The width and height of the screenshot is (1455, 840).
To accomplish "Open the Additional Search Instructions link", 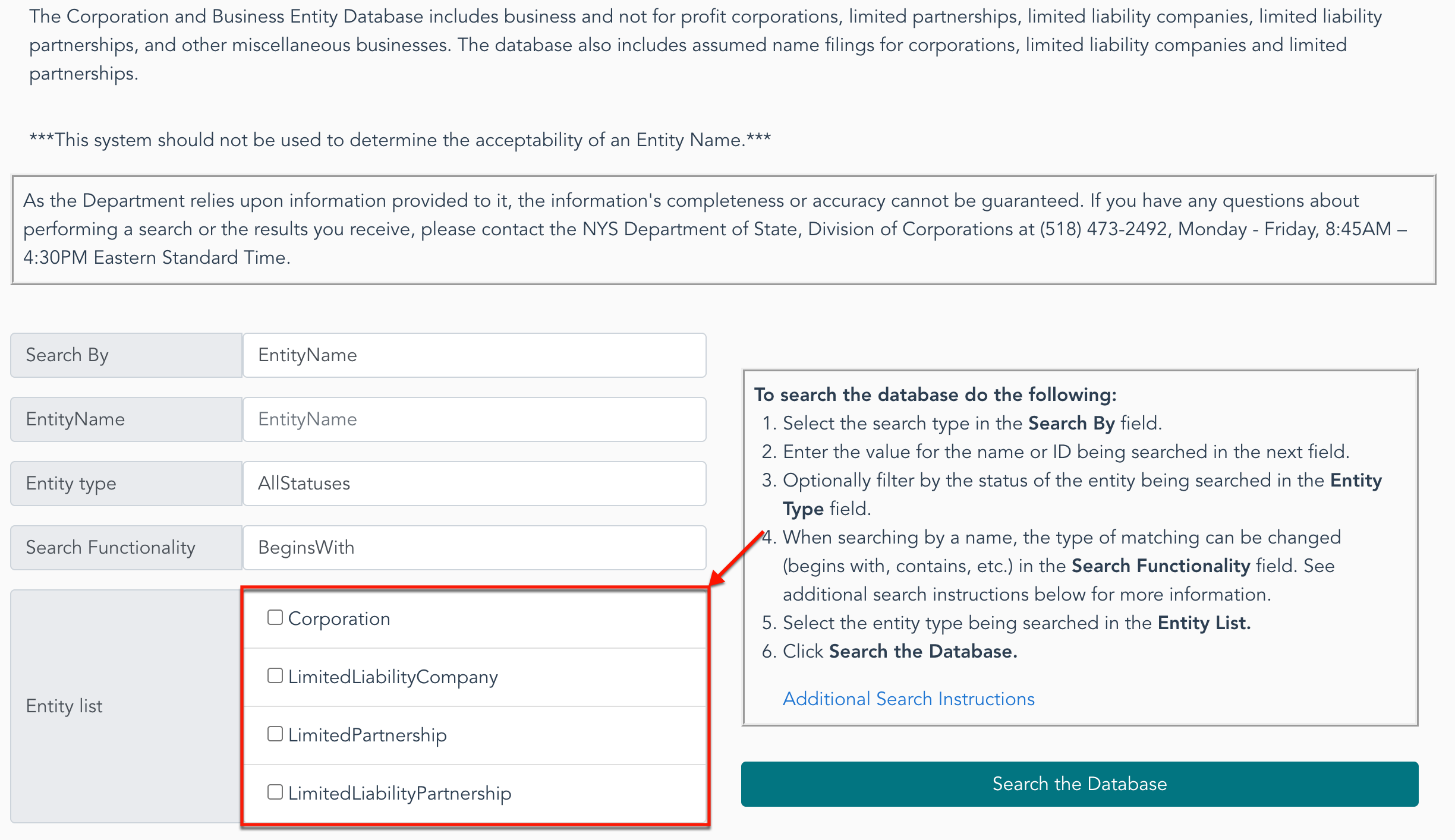I will pos(909,699).
